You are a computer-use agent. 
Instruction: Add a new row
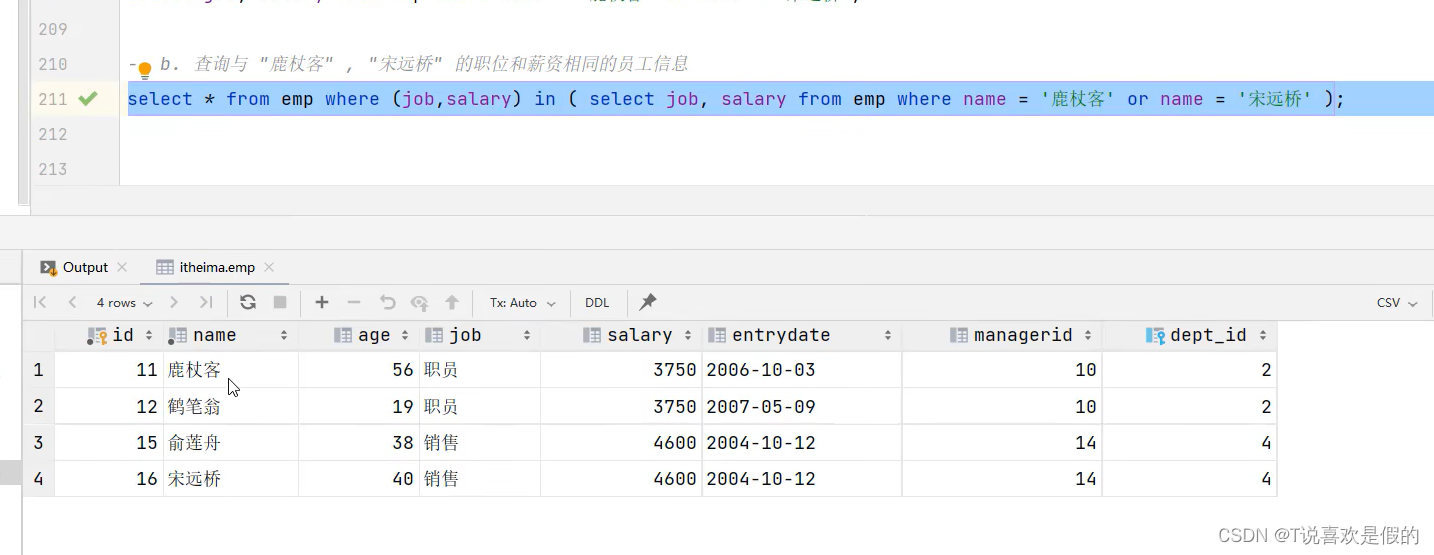[322, 302]
